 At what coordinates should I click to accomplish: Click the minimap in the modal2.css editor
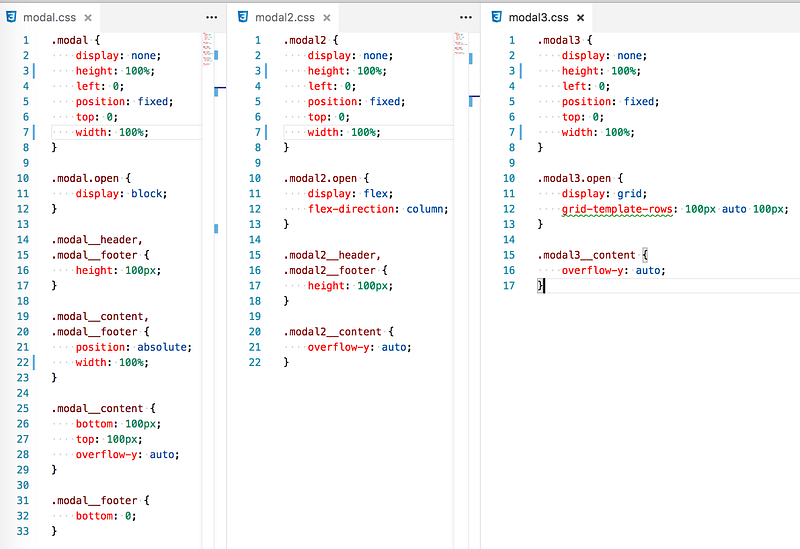459,44
